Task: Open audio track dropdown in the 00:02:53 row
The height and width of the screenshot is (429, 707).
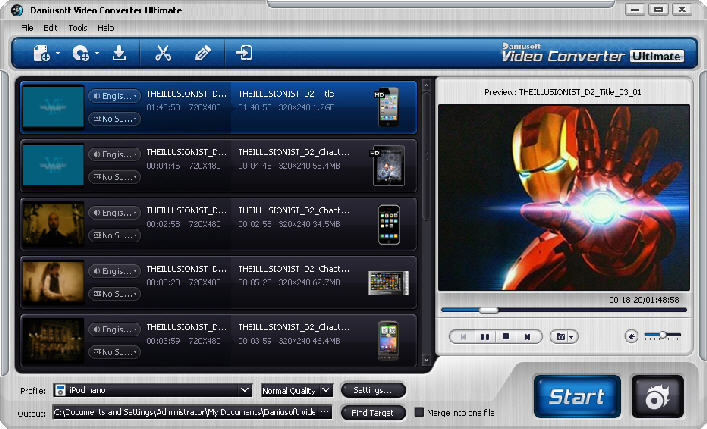Action: [114, 212]
